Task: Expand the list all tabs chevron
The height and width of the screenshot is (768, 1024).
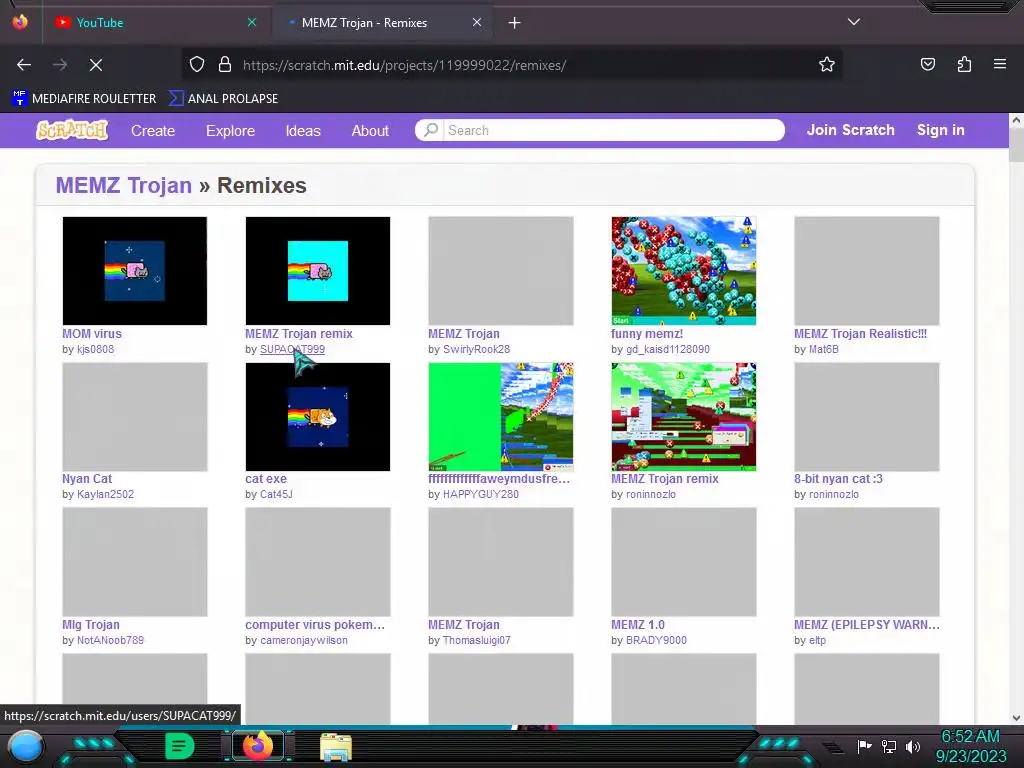Action: 854,22
